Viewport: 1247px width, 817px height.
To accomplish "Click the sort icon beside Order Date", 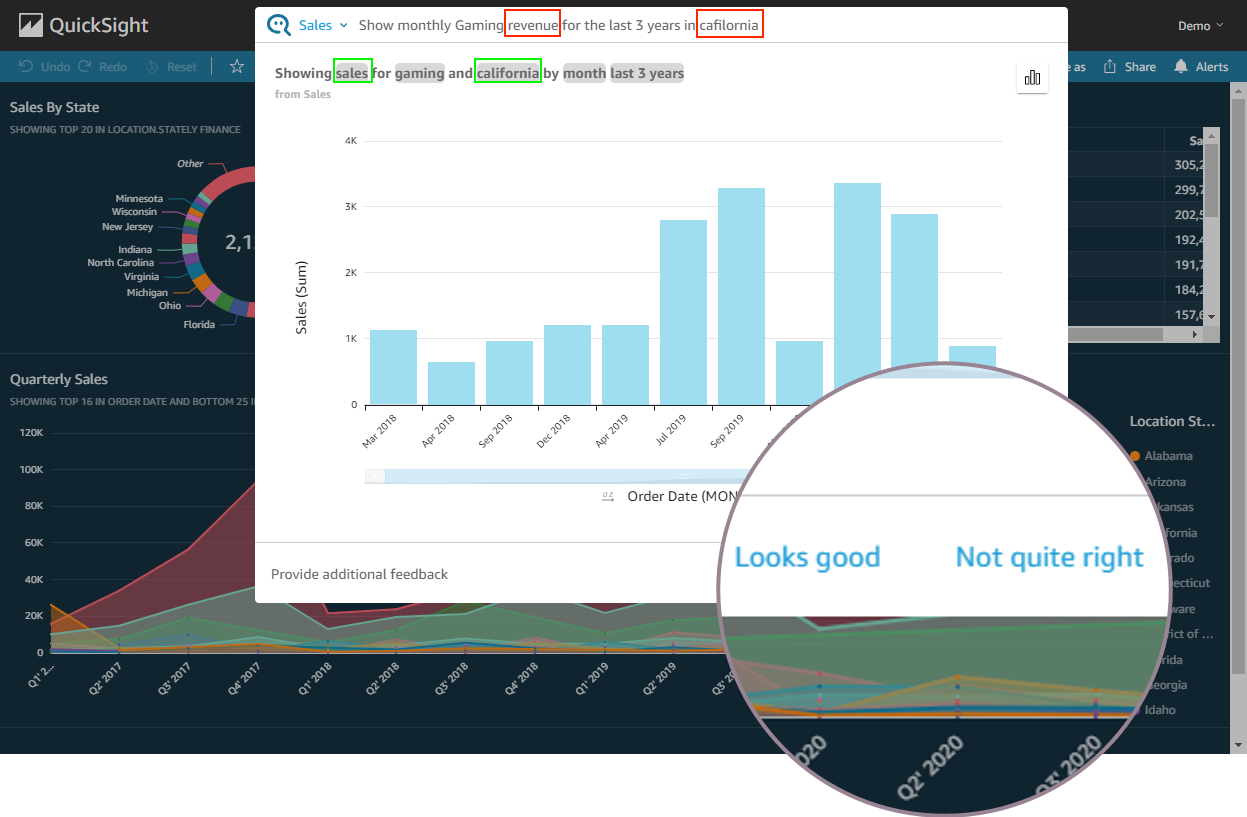I will 608,497.
